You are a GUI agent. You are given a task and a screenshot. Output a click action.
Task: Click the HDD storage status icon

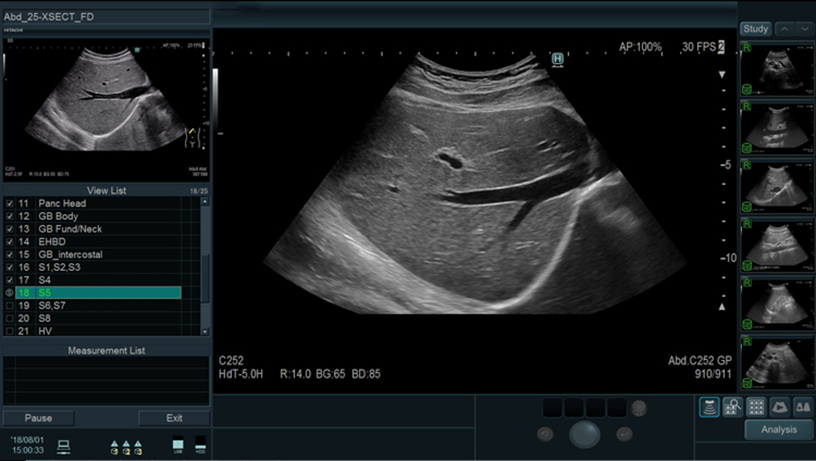pyautogui.click(x=200, y=445)
